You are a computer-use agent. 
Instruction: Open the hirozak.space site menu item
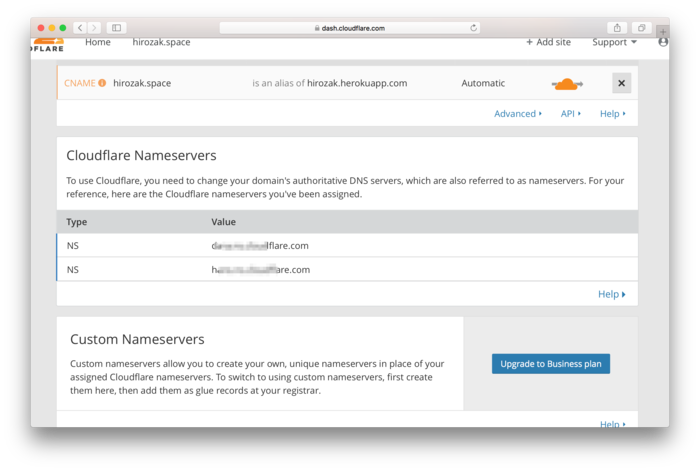161,42
